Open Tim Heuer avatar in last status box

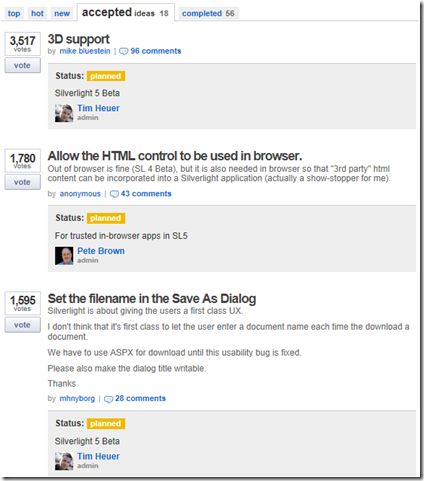pos(64,461)
